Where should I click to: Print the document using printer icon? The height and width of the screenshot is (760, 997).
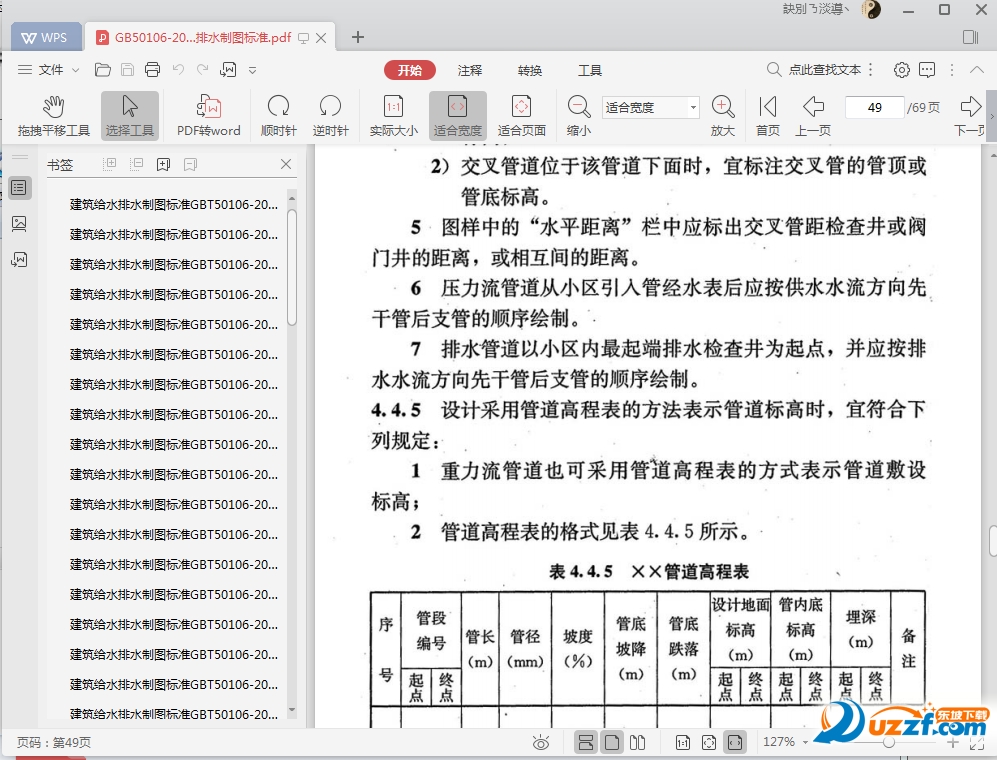point(153,70)
